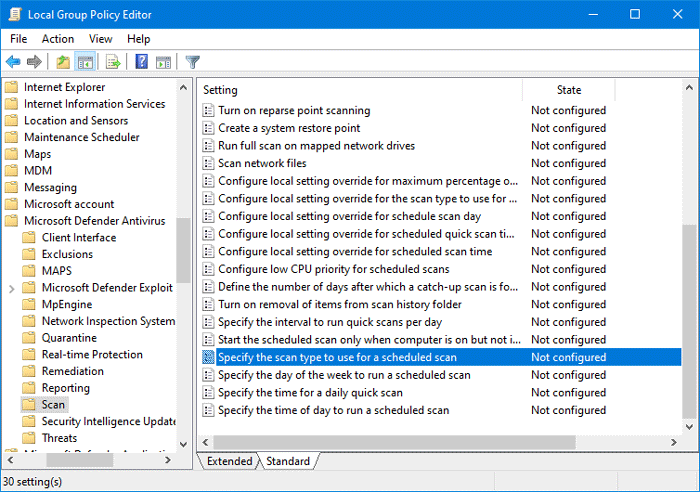The image size is (700, 492).
Task: Open the View menu
Action: point(100,39)
